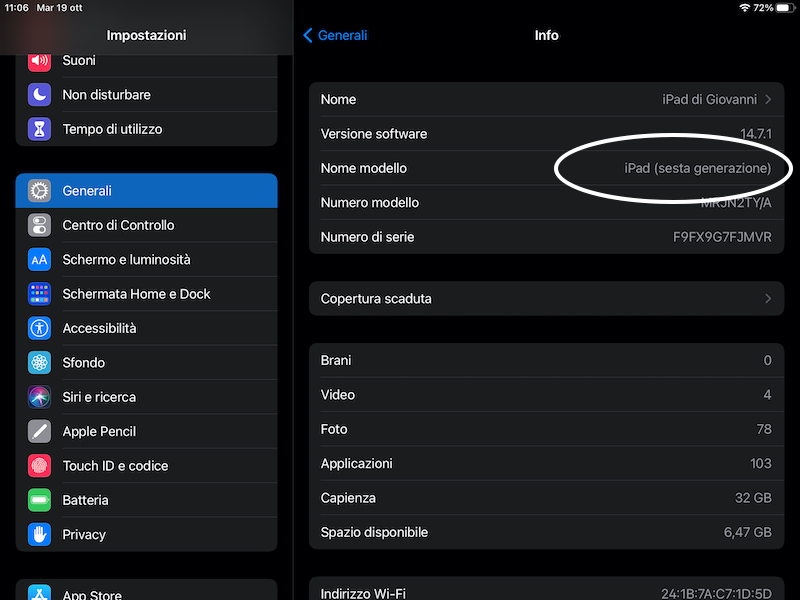The width and height of the screenshot is (800, 600).
Task: Tap the Indirizzo Wi-Fi address value
Action: [x=716, y=594]
